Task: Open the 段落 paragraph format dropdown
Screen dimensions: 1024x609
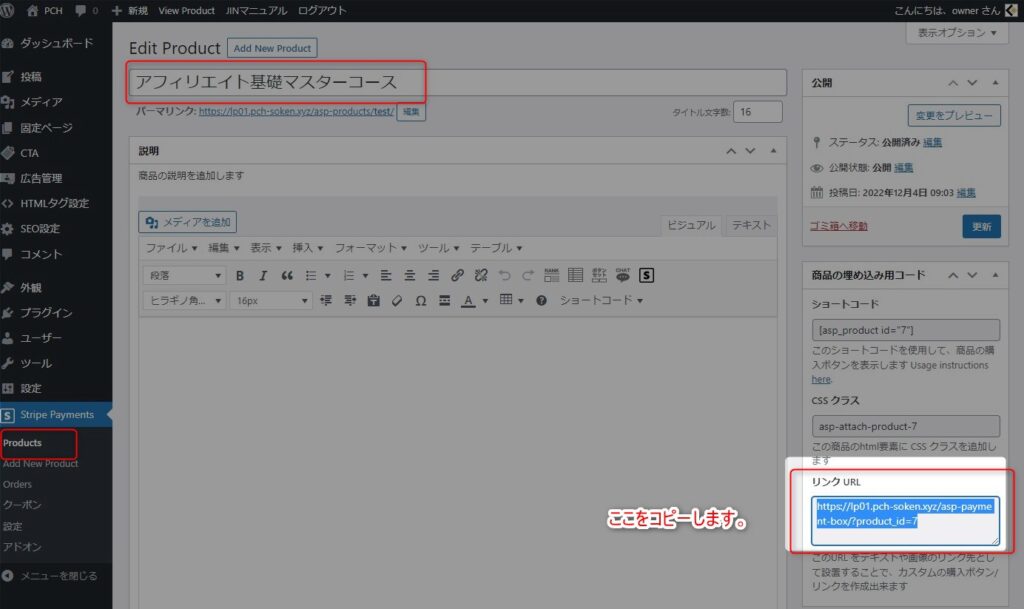Action: 184,275
